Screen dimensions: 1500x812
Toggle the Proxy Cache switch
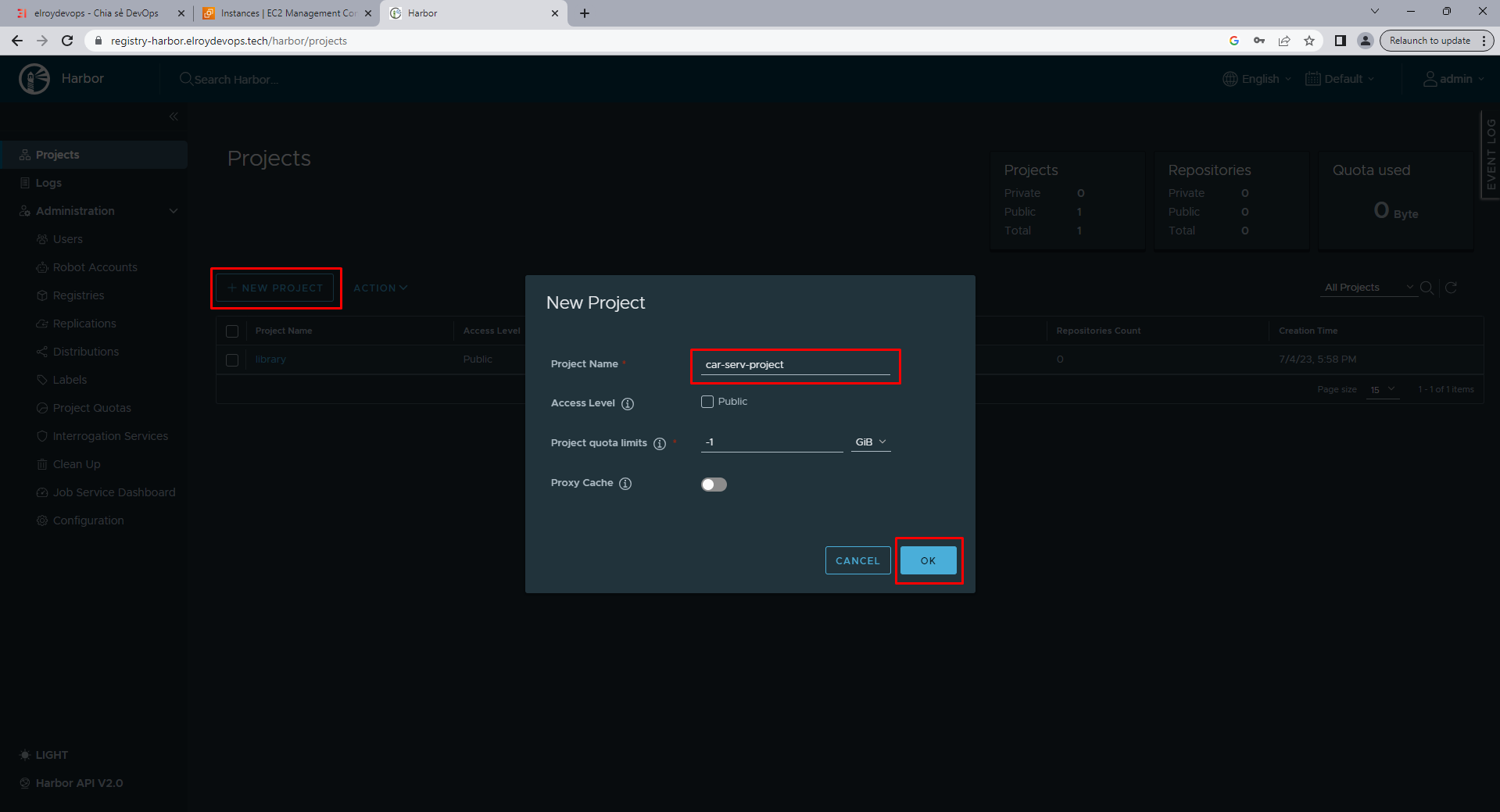tap(714, 485)
